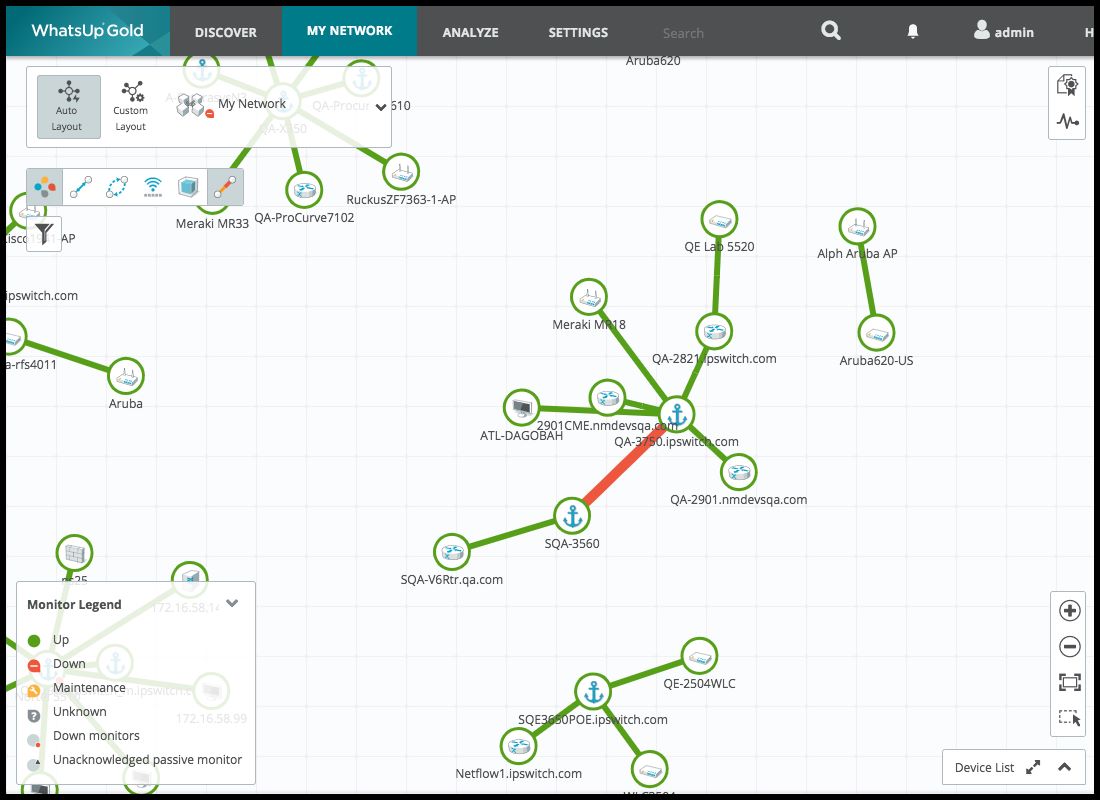Select the link connectivity overlay icon

80,186
